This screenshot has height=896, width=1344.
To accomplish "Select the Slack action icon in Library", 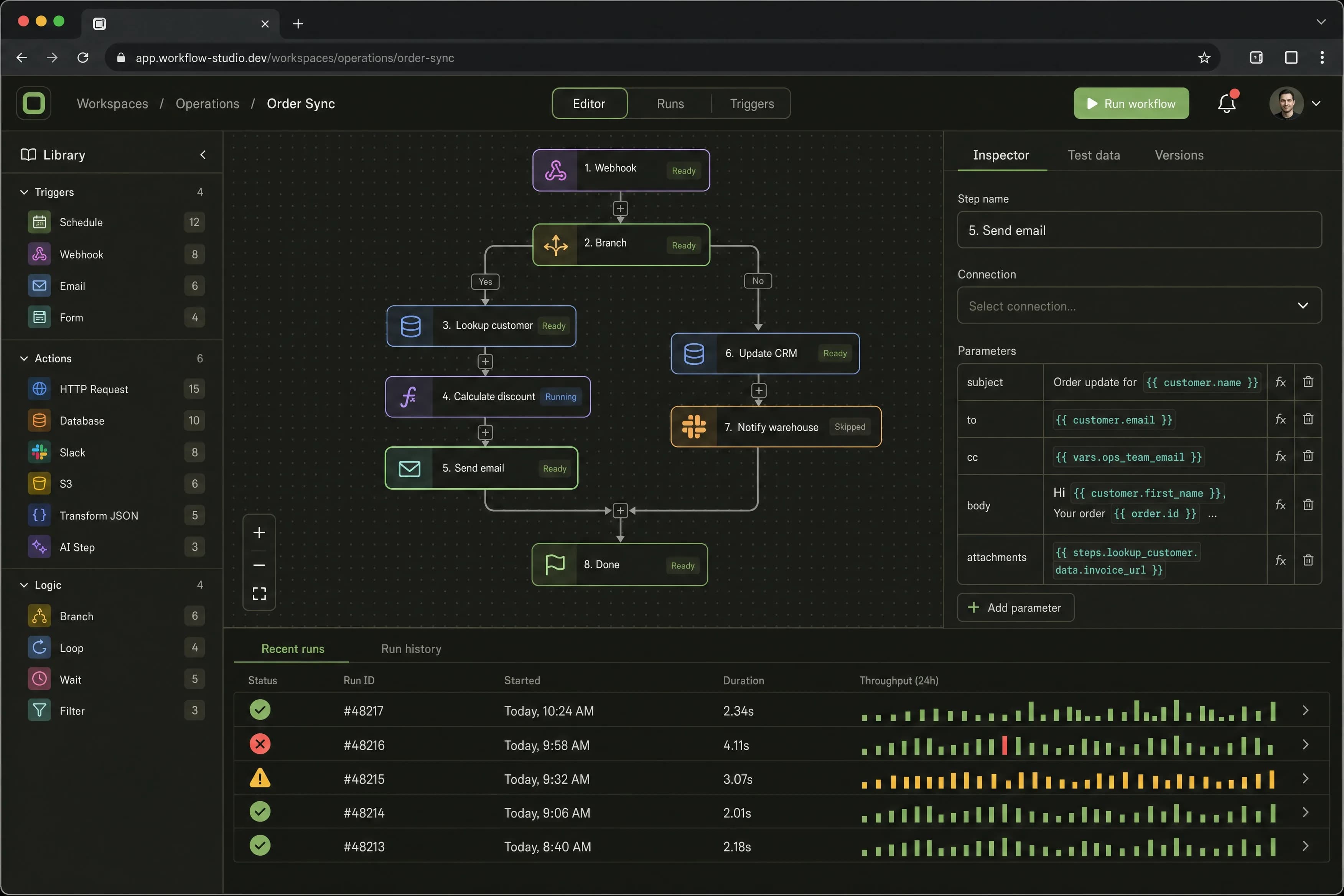I will pyautogui.click(x=40, y=452).
